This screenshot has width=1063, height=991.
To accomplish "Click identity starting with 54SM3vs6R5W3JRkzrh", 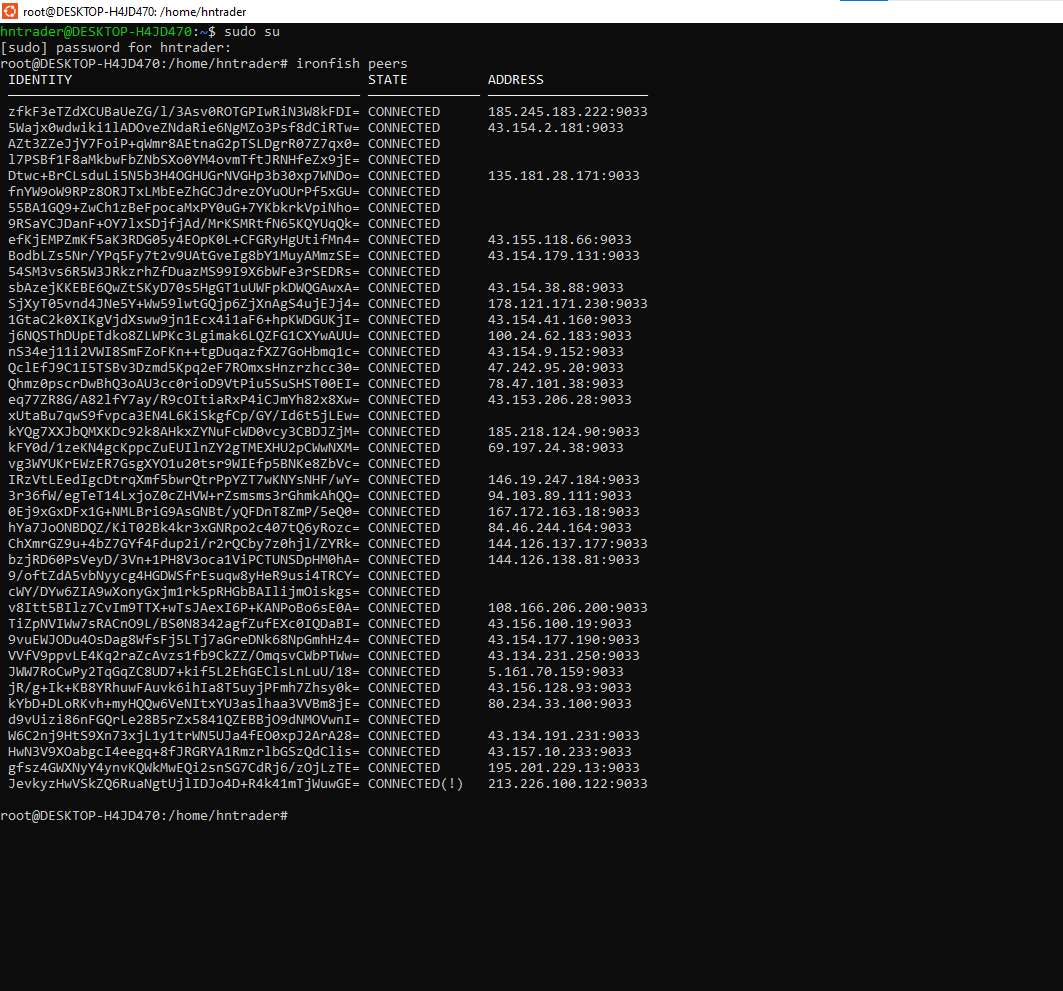I will pyautogui.click(x=184, y=272).
